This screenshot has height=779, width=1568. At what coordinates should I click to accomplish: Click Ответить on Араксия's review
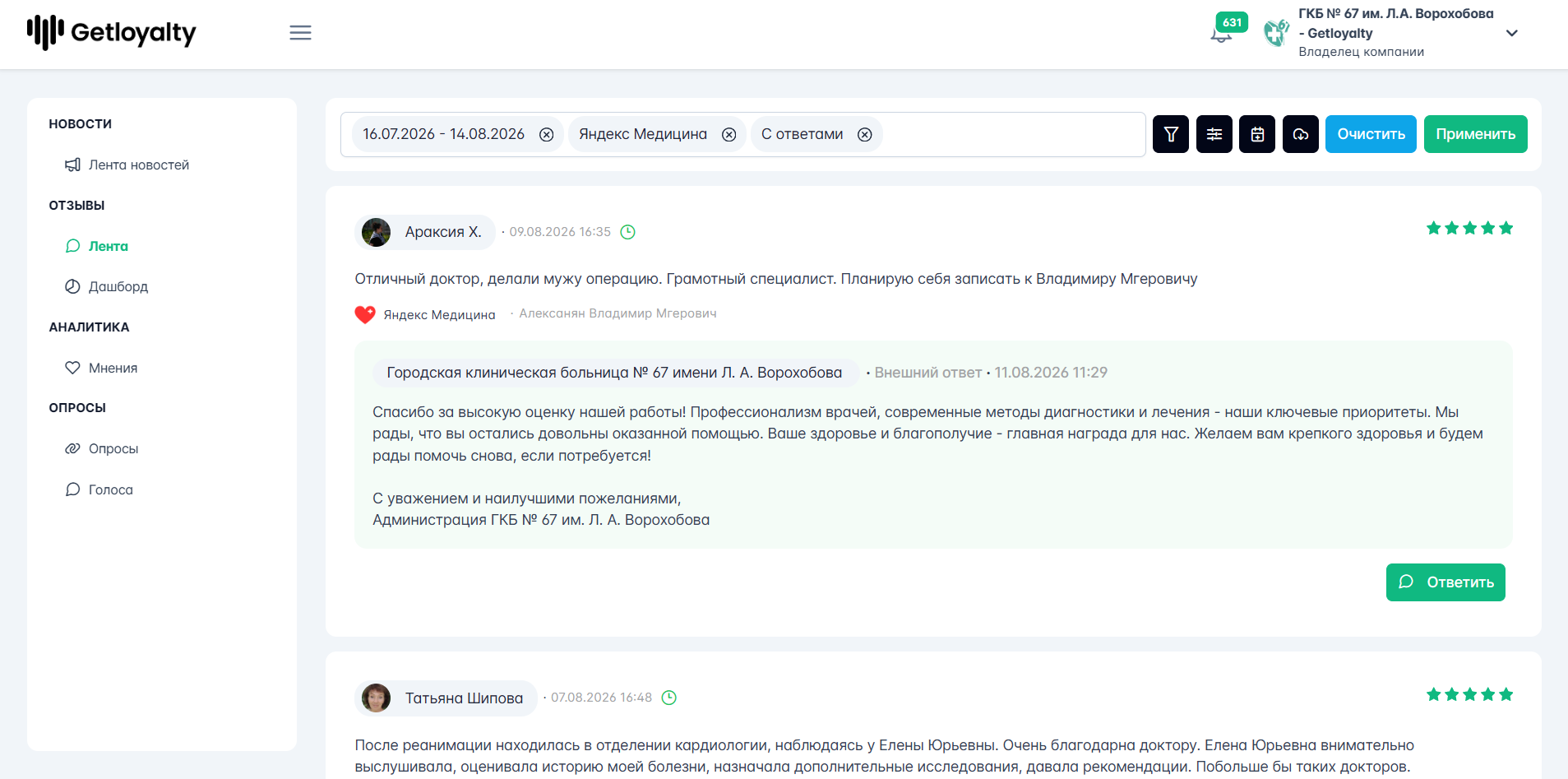click(x=1445, y=582)
